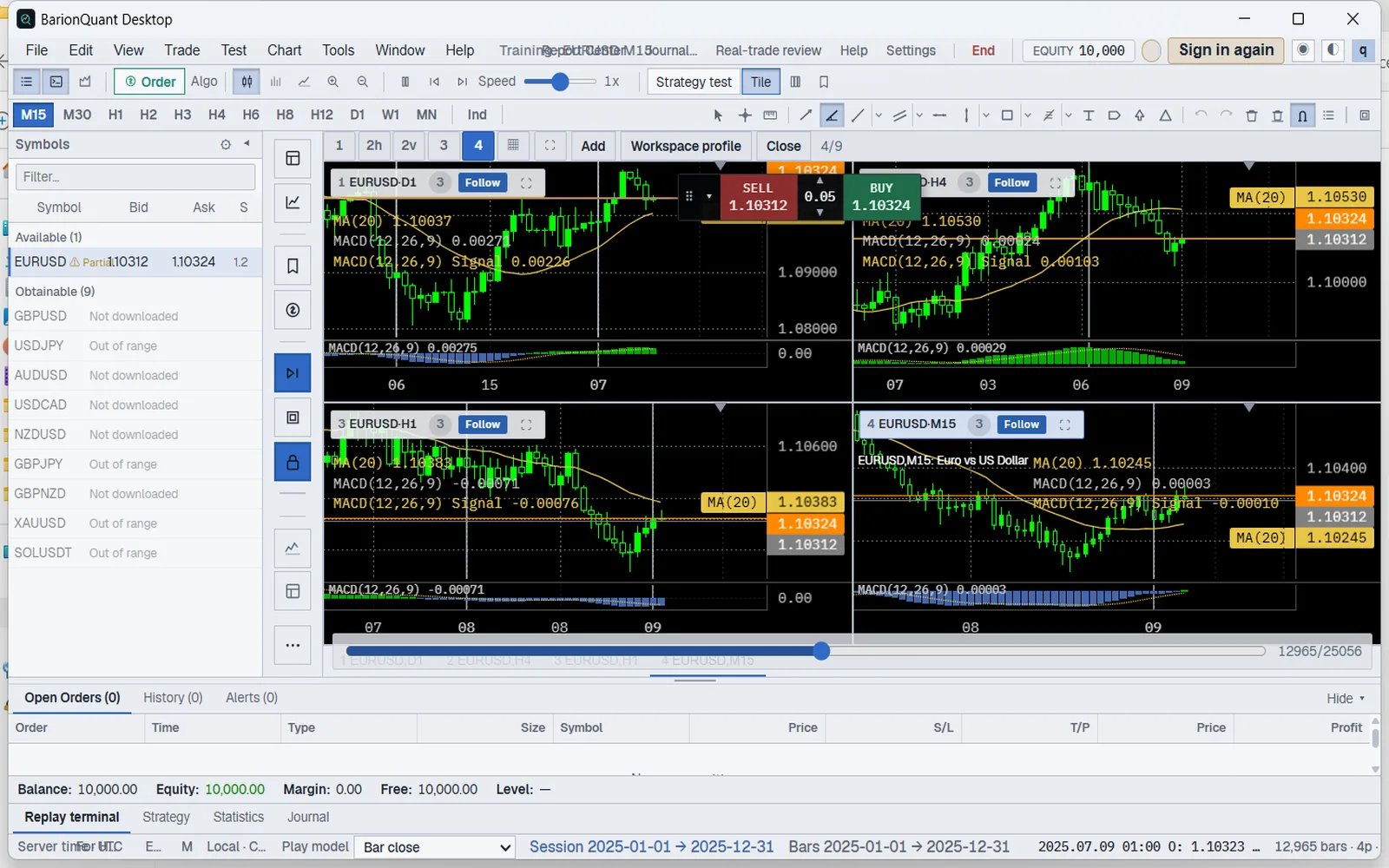The height and width of the screenshot is (868, 1389).
Task: Click the lock icon in sidebar
Action: (293, 463)
